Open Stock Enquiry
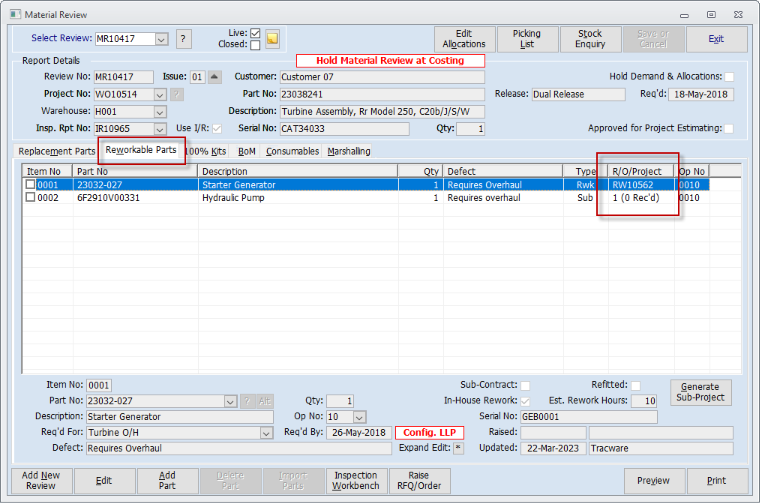 coord(589,39)
